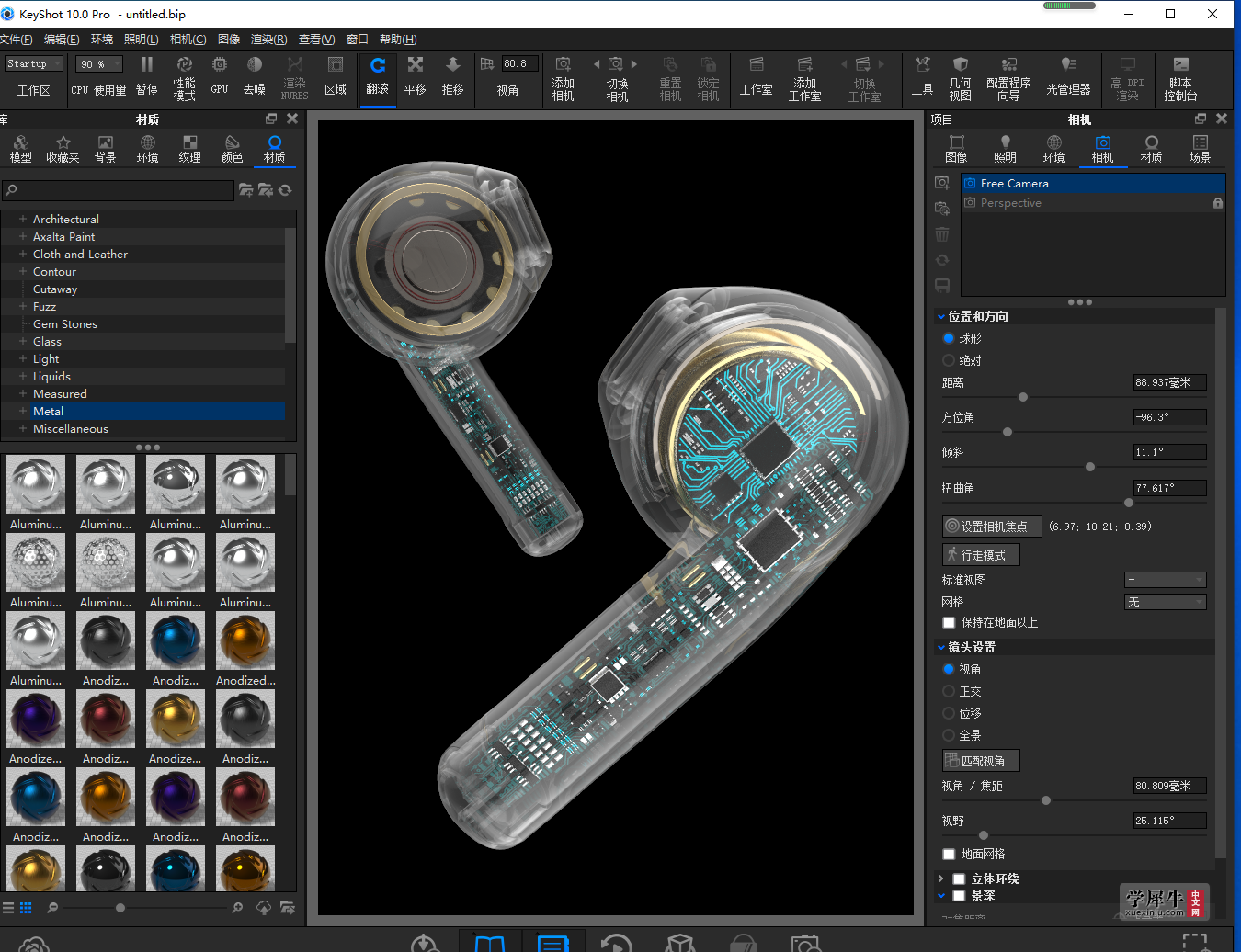Open the 收藏夹 favorites library tab
This screenshot has width=1241, height=952.
pos(63,149)
